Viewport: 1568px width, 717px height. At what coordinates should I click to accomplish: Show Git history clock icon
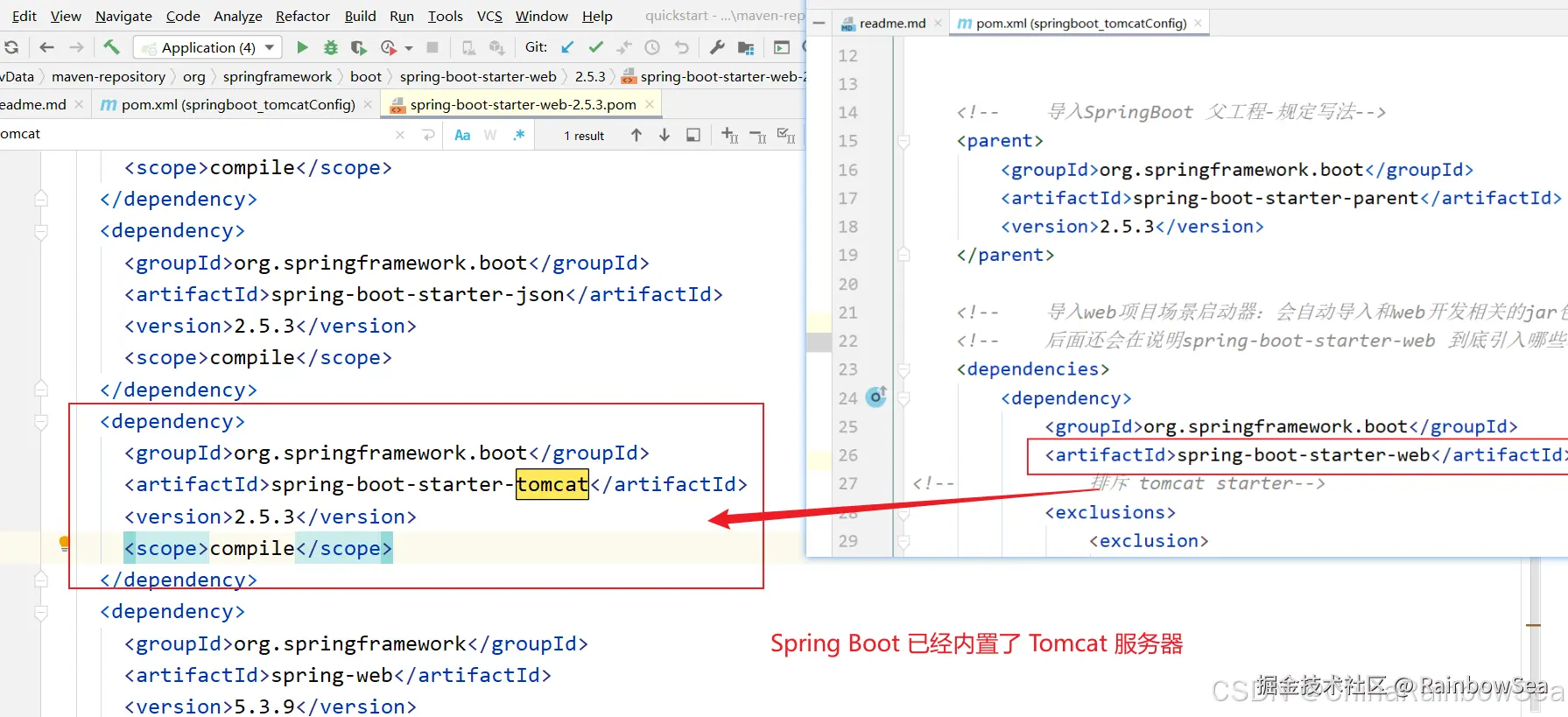click(x=652, y=47)
